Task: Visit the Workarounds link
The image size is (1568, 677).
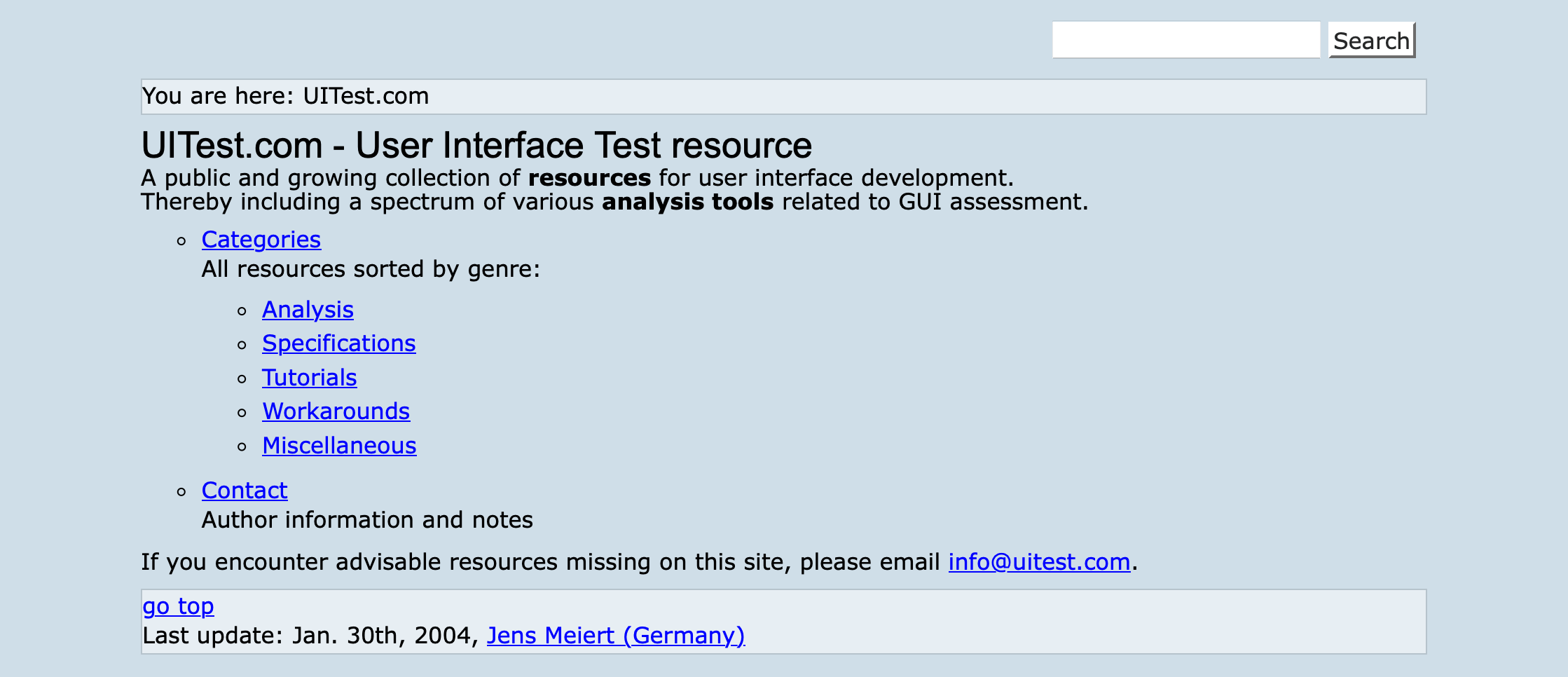Action: 336,411
